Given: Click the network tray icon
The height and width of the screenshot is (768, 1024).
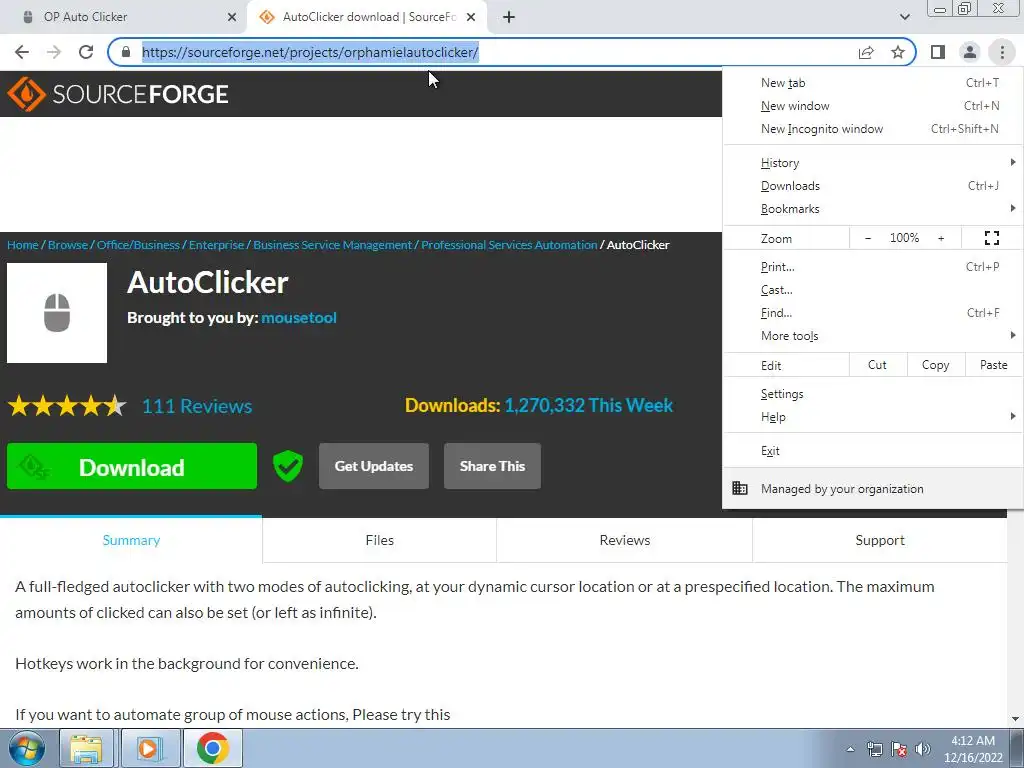Looking at the screenshot, I should tap(874, 749).
